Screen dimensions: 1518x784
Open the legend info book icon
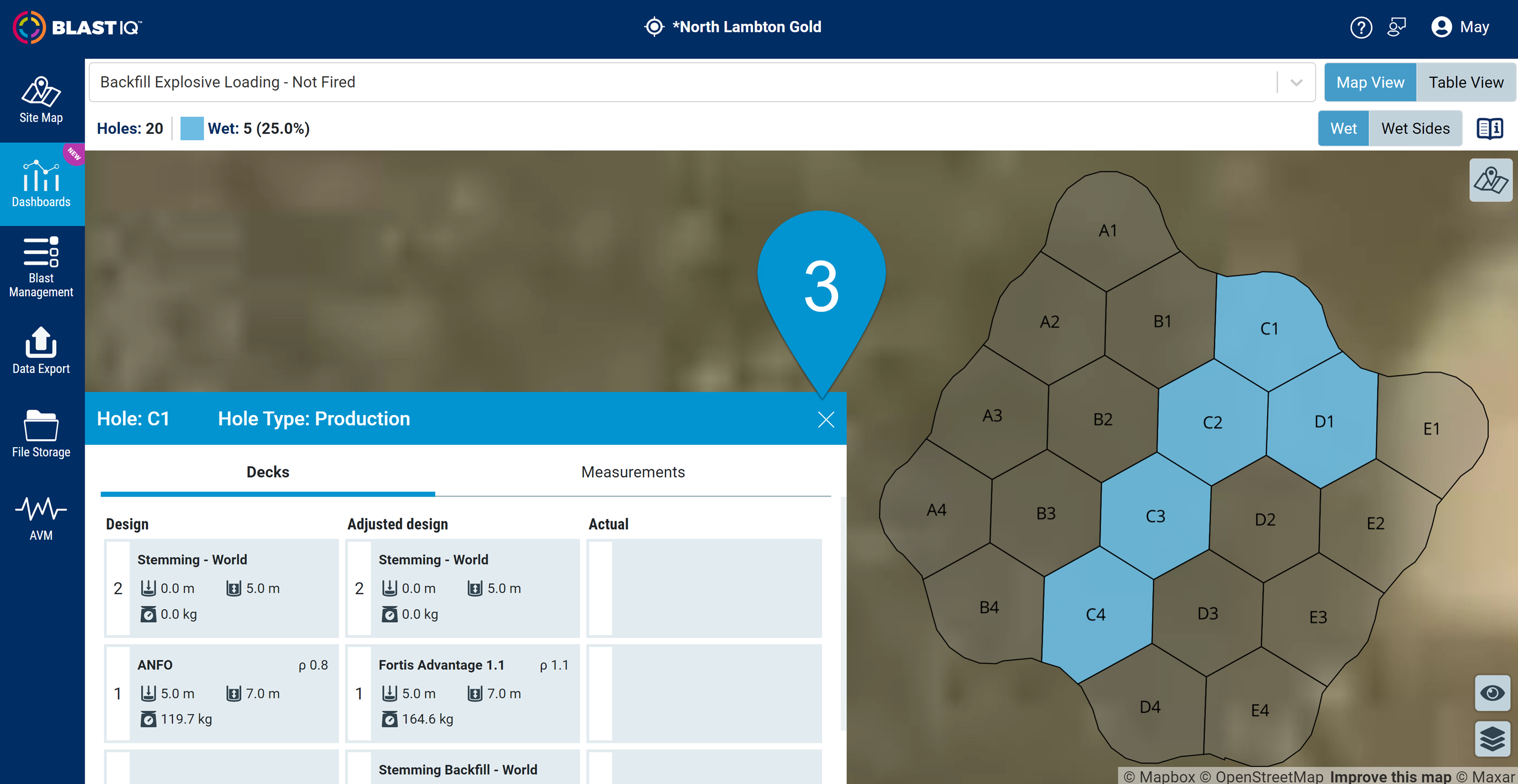[1490, 129]
